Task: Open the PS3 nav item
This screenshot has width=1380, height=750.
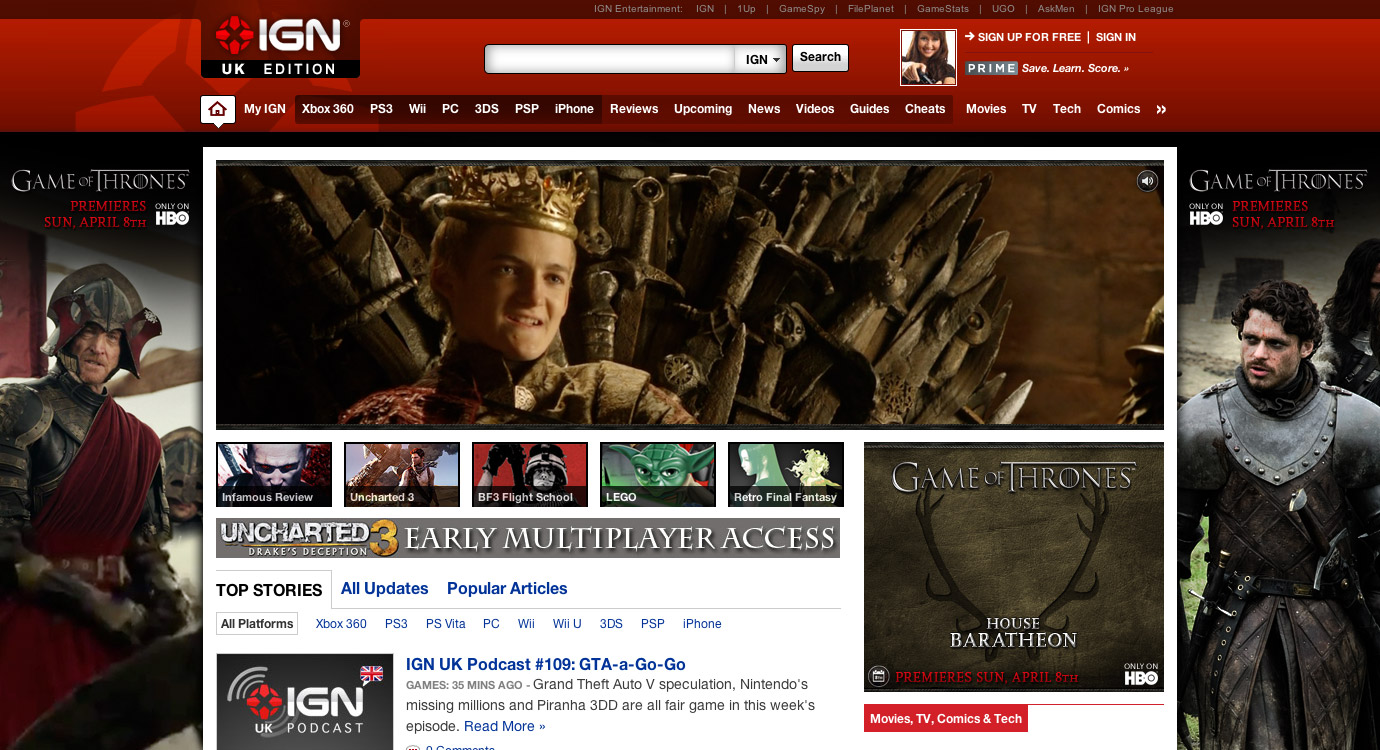Action: click(381, 109)
